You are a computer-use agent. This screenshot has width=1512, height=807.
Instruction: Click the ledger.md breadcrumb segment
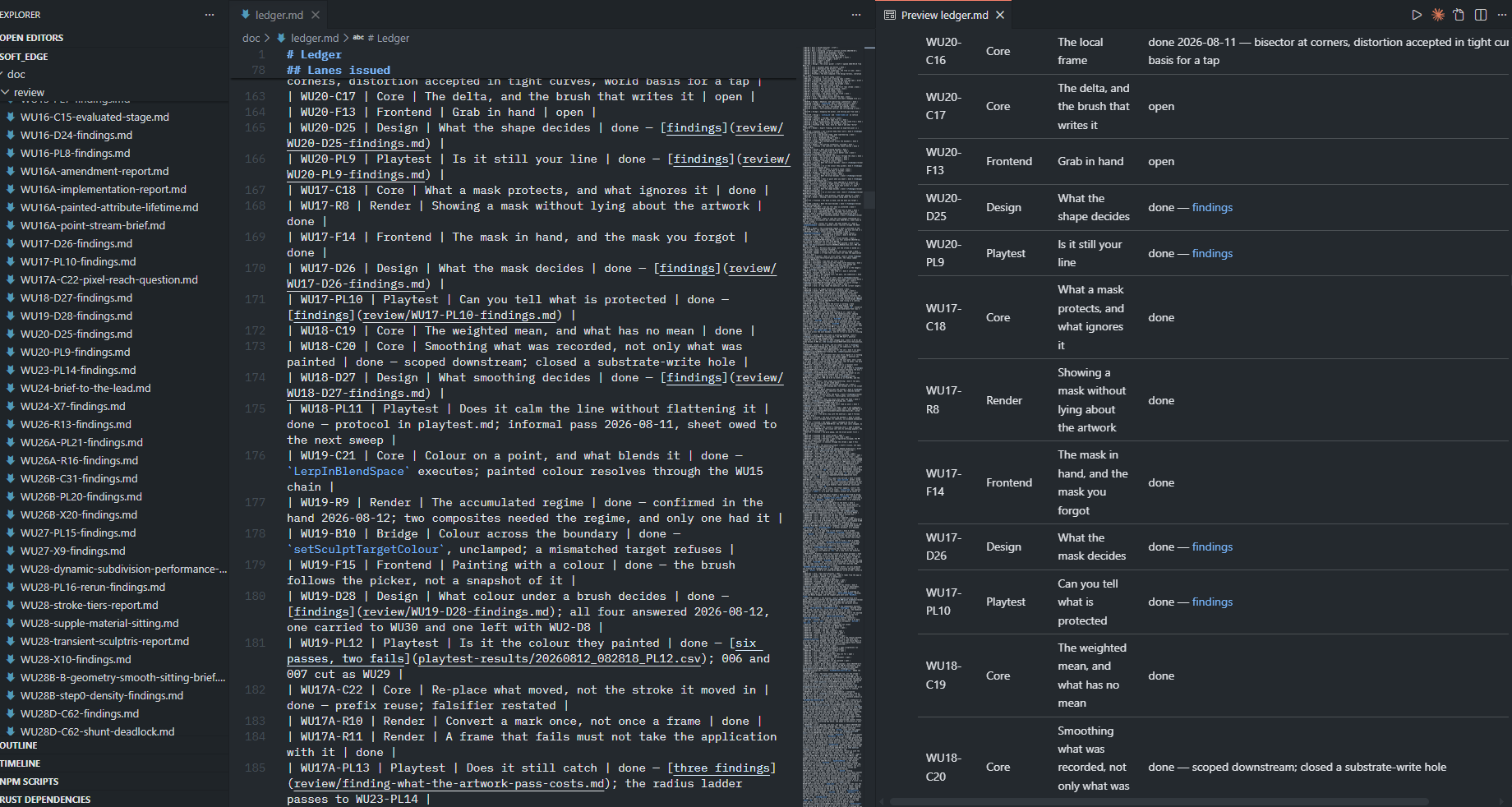coord(314,38)
